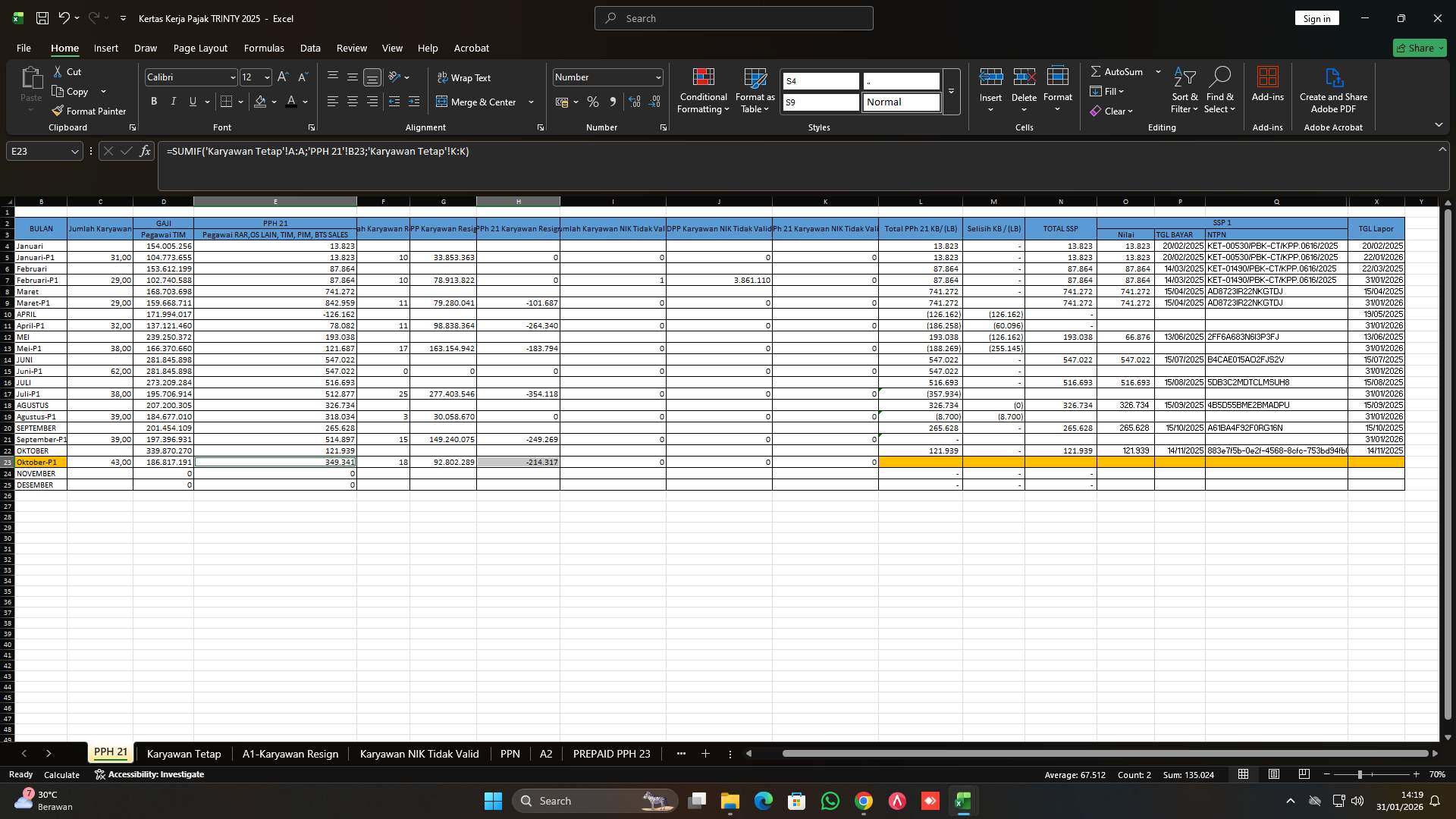The image size is (1456, 819).
Task: Apply Merge & Center to selection
Action: tap(479, 102)
